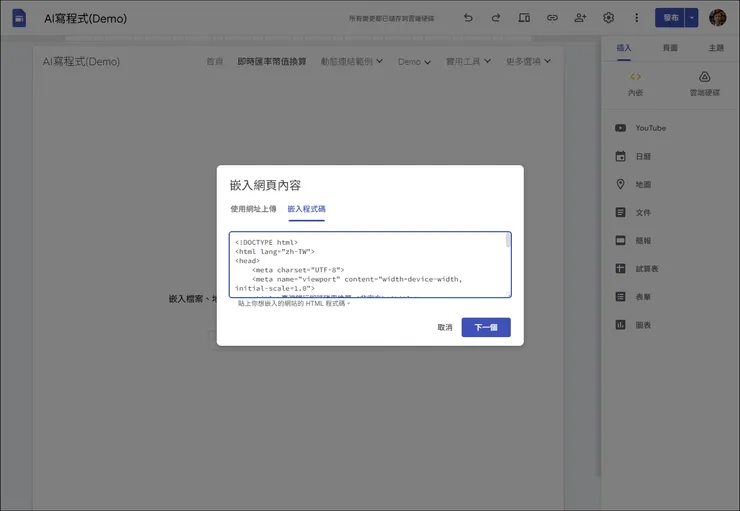Click the 嵌入網頁內容 dialog title
This screenshot has width=740, height=511.
265,185
